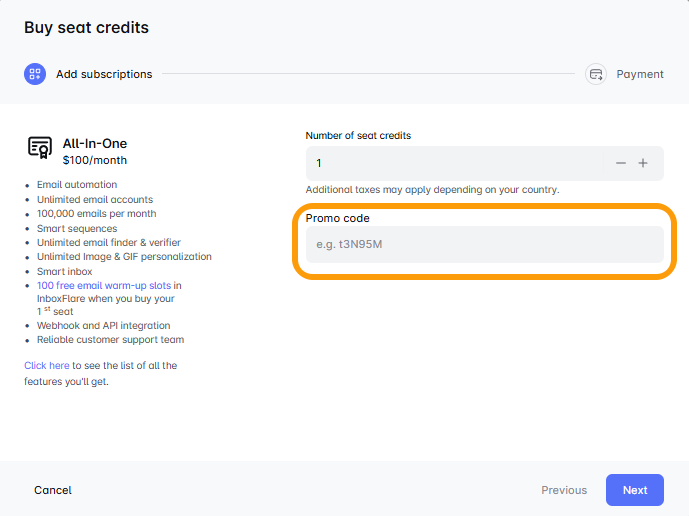Image resolution: width=689 pixels, height=516 pixels.
Task: Jump to the Payment step label
Action: [640, 74]
